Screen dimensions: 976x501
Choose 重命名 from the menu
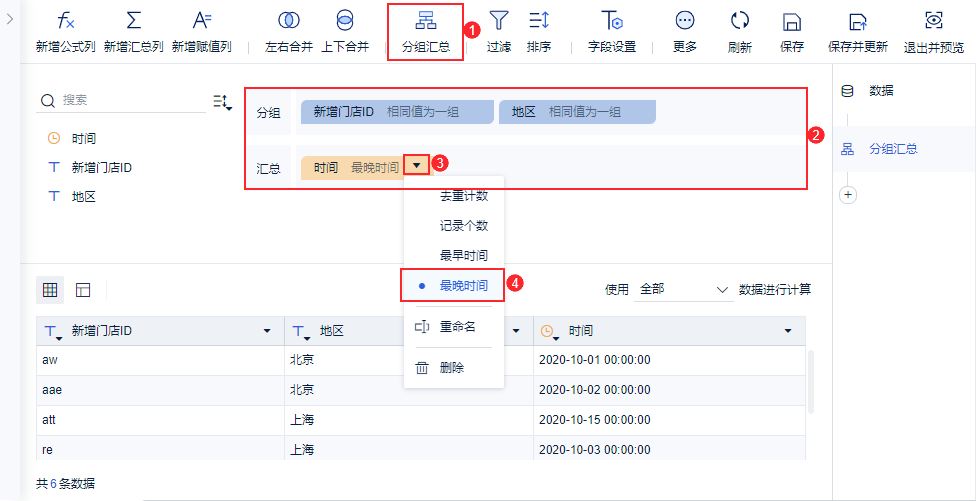click(x=454, y=326)
